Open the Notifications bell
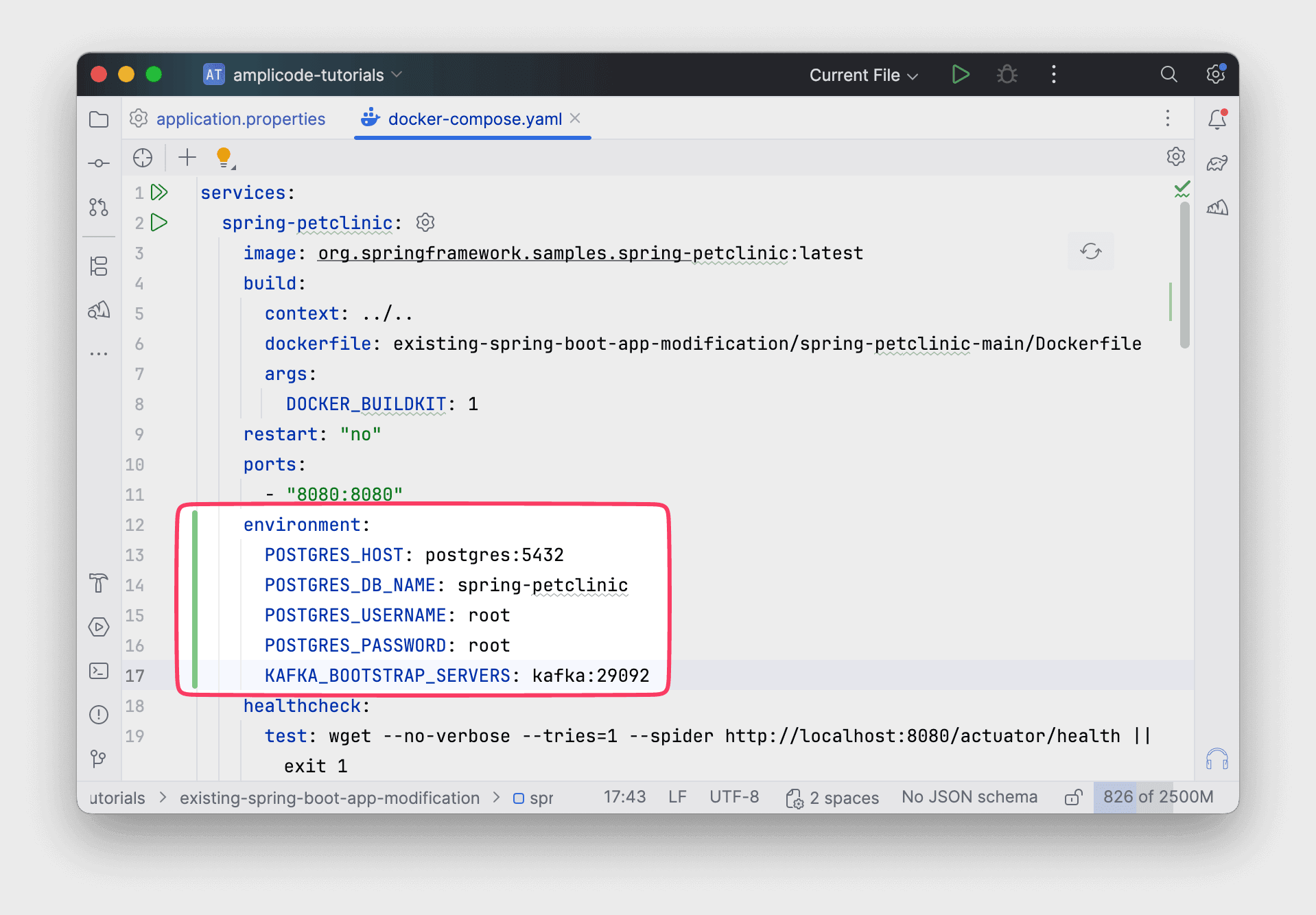Image resolution: width=1316 pixels, height=915 pixels. coord(1217,119)
